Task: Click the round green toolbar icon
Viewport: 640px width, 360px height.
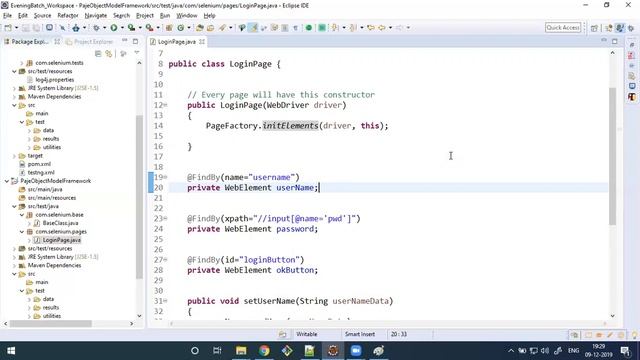Action: coord(309,28)
